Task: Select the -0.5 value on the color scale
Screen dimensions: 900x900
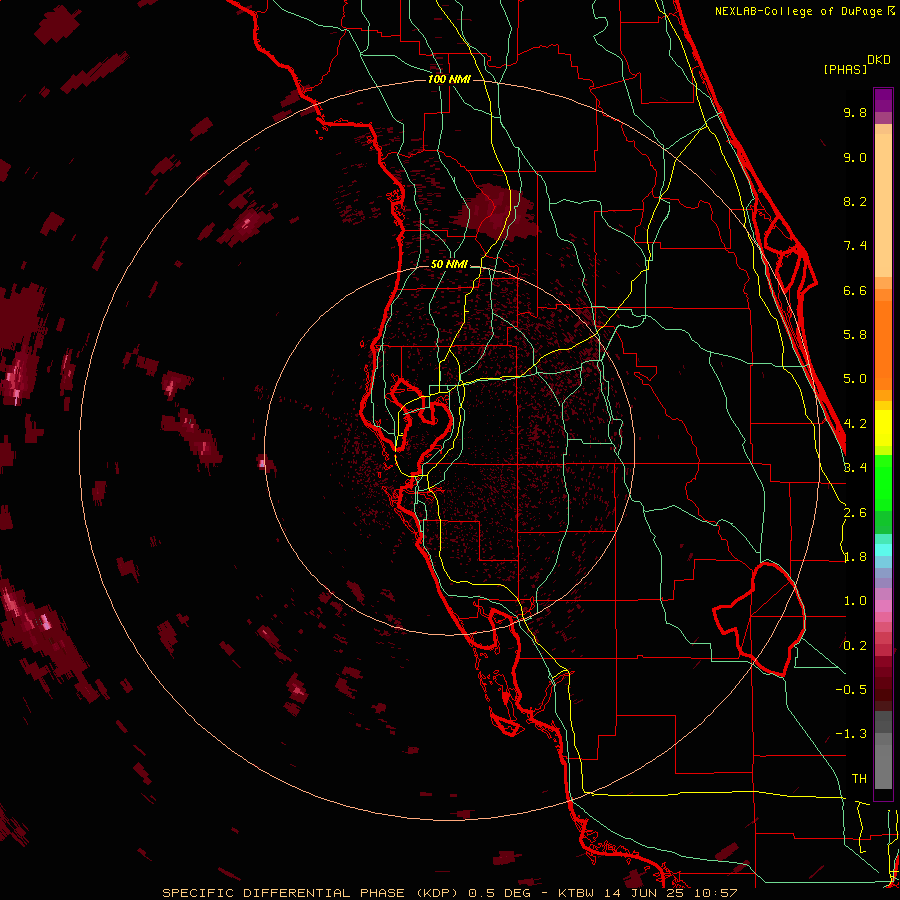Action: pos(851,690)
